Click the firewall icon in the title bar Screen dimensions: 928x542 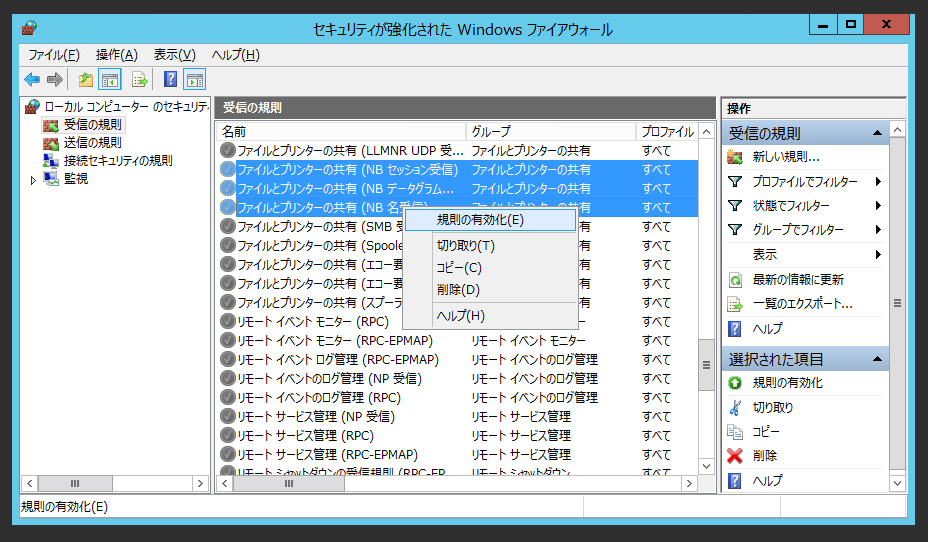point(29,28)
